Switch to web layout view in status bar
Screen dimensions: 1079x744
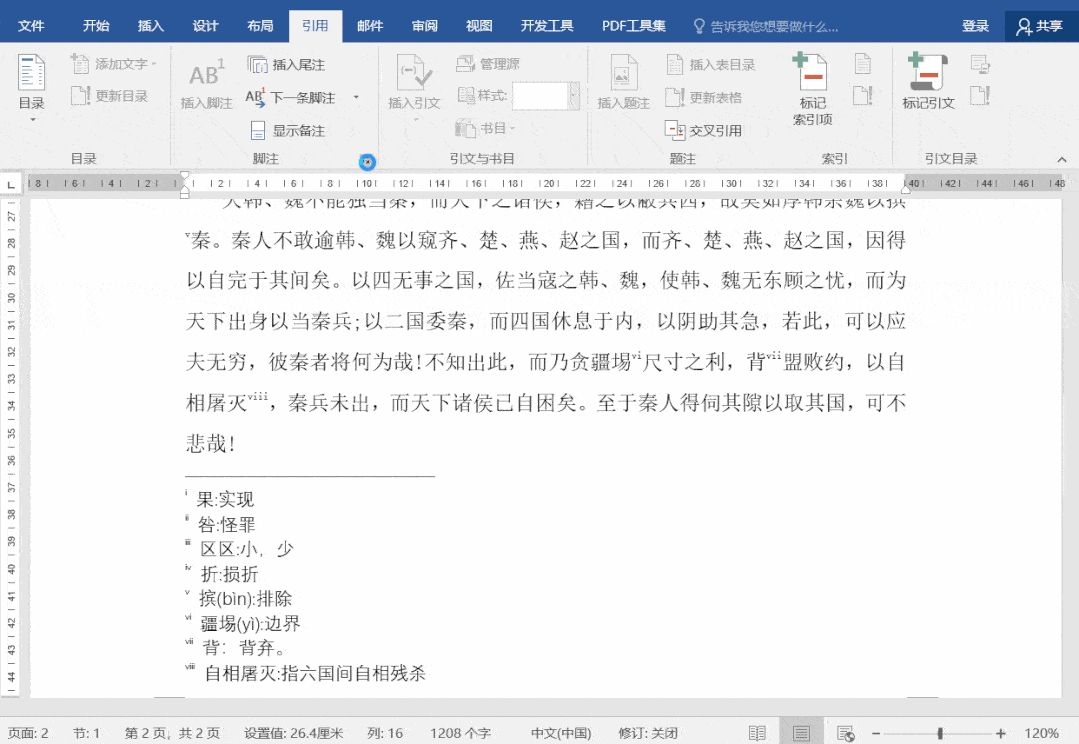click(x=845, y=733)
